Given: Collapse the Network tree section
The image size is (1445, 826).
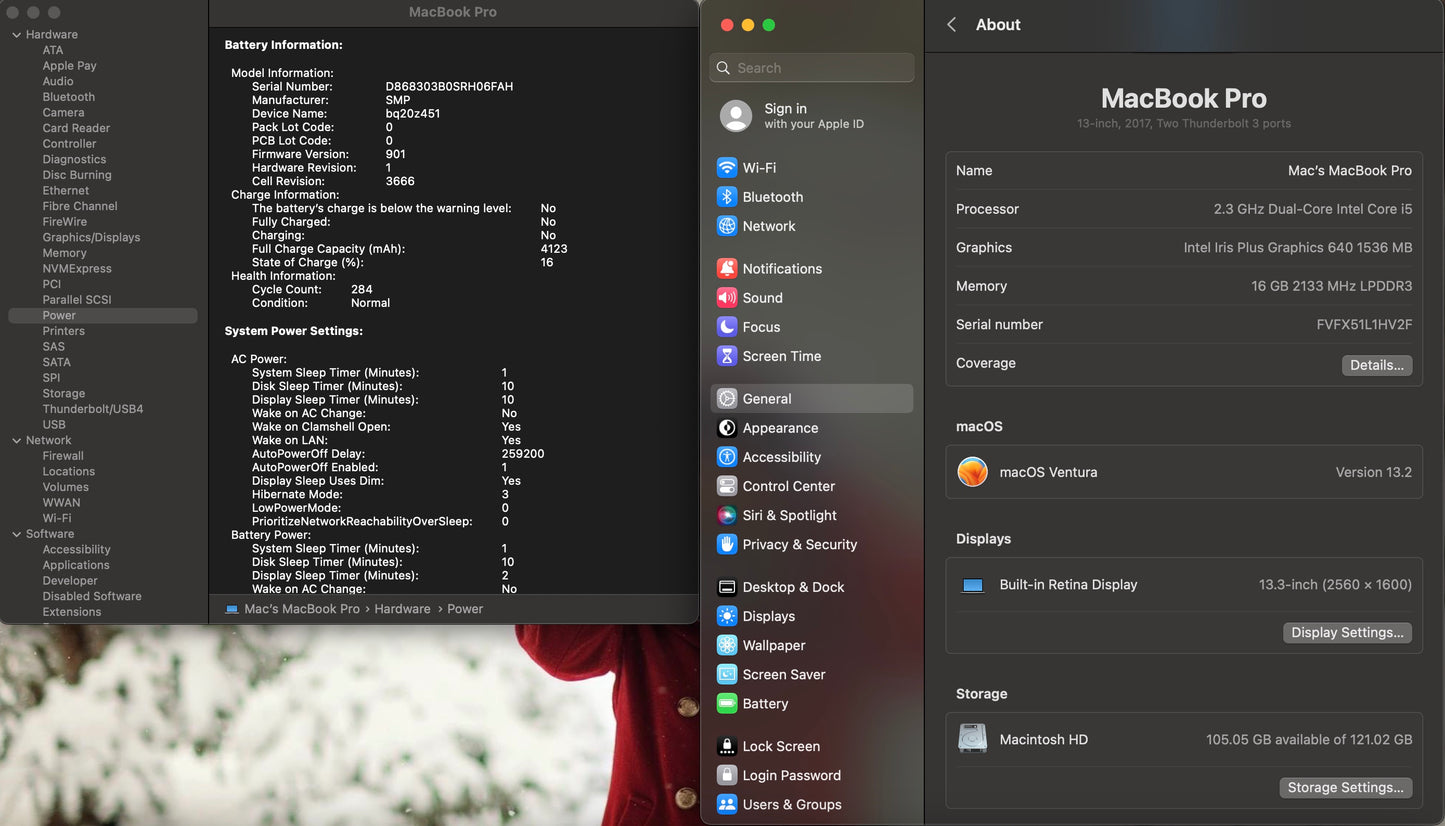Looking at the screenshot, I should [16, 441].
